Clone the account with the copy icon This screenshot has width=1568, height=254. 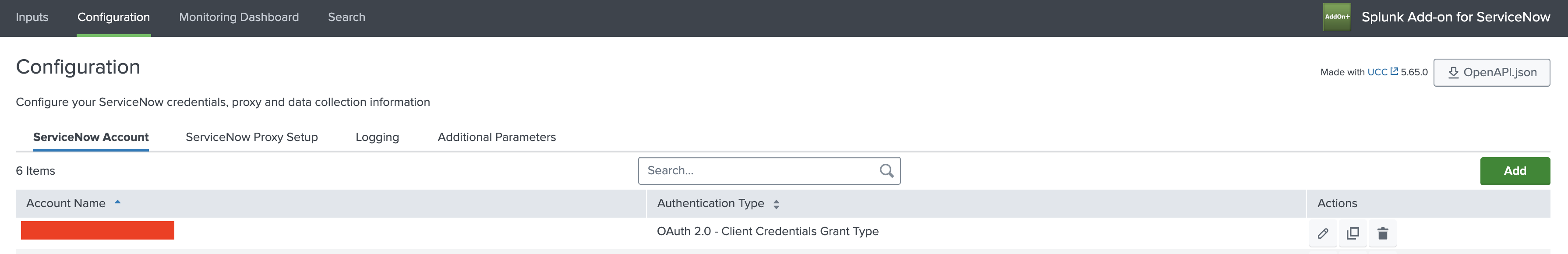[x=1353, y=233]
